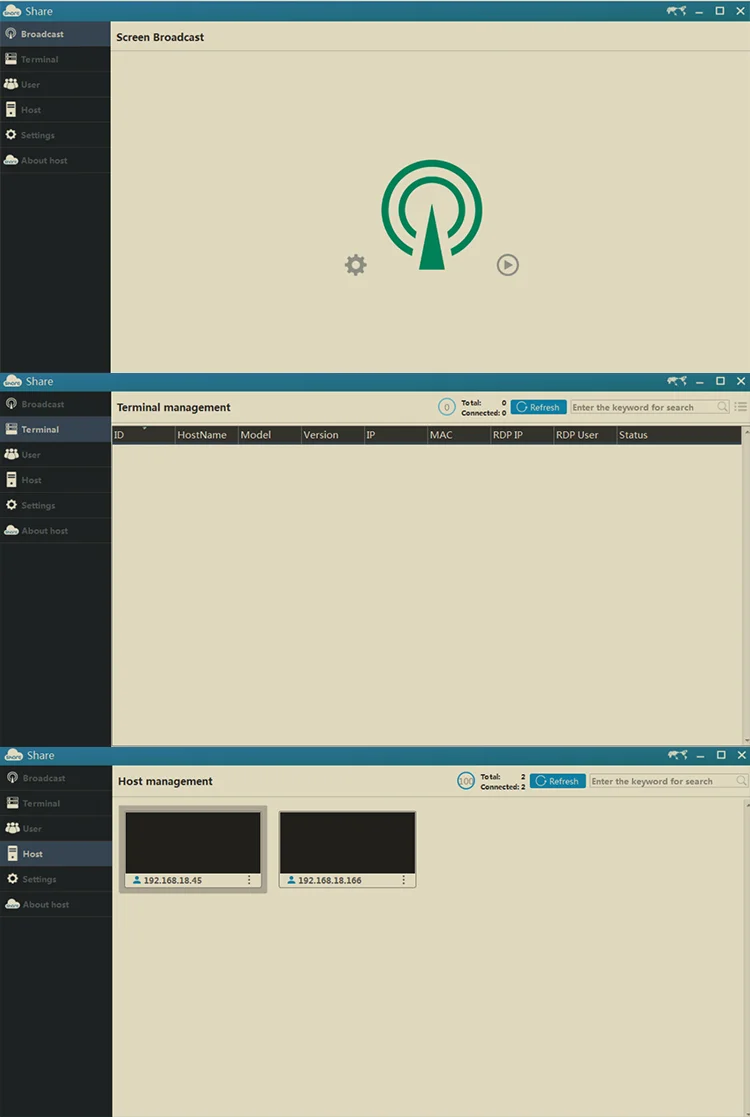Maximize the Host management window

(x=721, y=754)
